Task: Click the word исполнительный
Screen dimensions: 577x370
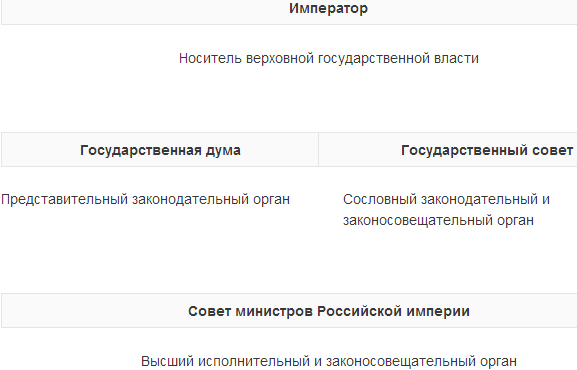Action: coord(254,361)
